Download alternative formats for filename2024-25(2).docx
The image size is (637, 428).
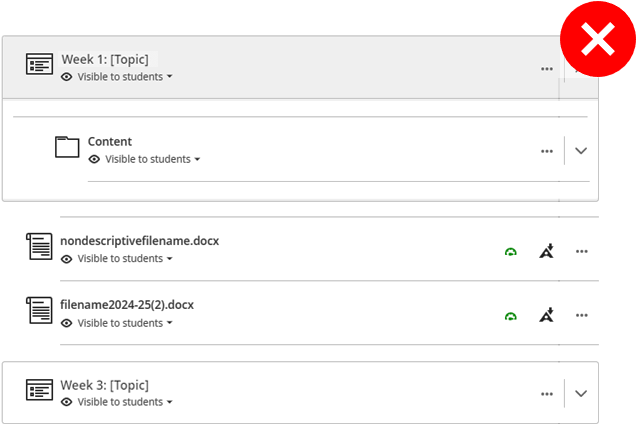[x=546, y=315]
